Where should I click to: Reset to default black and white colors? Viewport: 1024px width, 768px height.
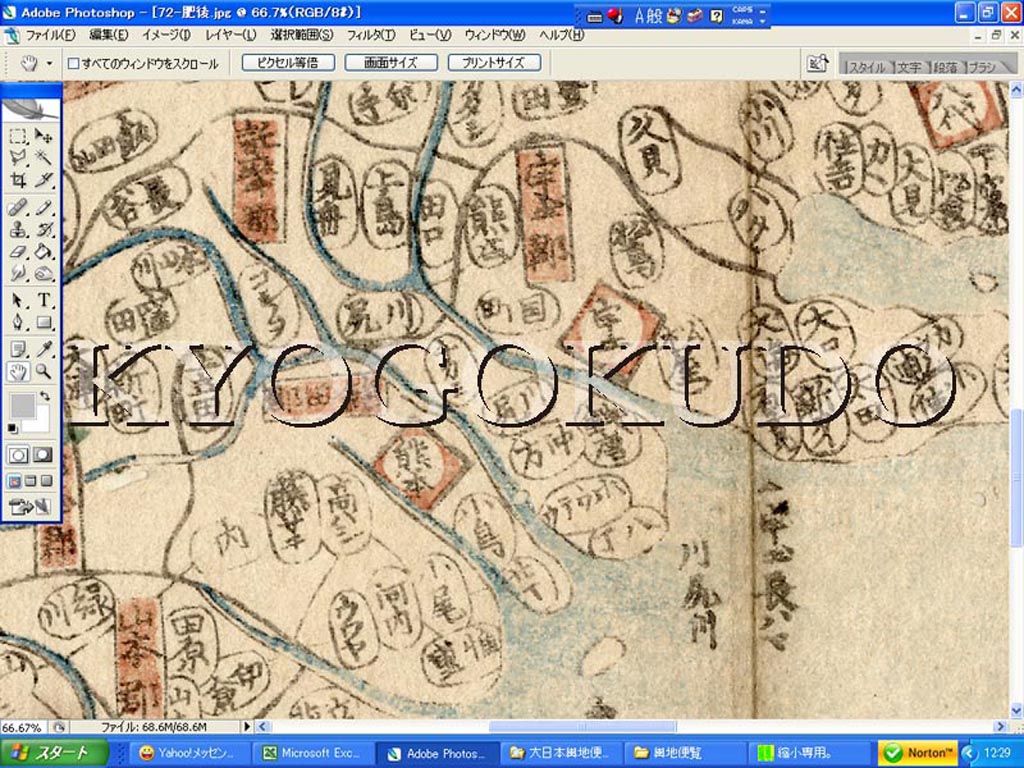(12, 428)
